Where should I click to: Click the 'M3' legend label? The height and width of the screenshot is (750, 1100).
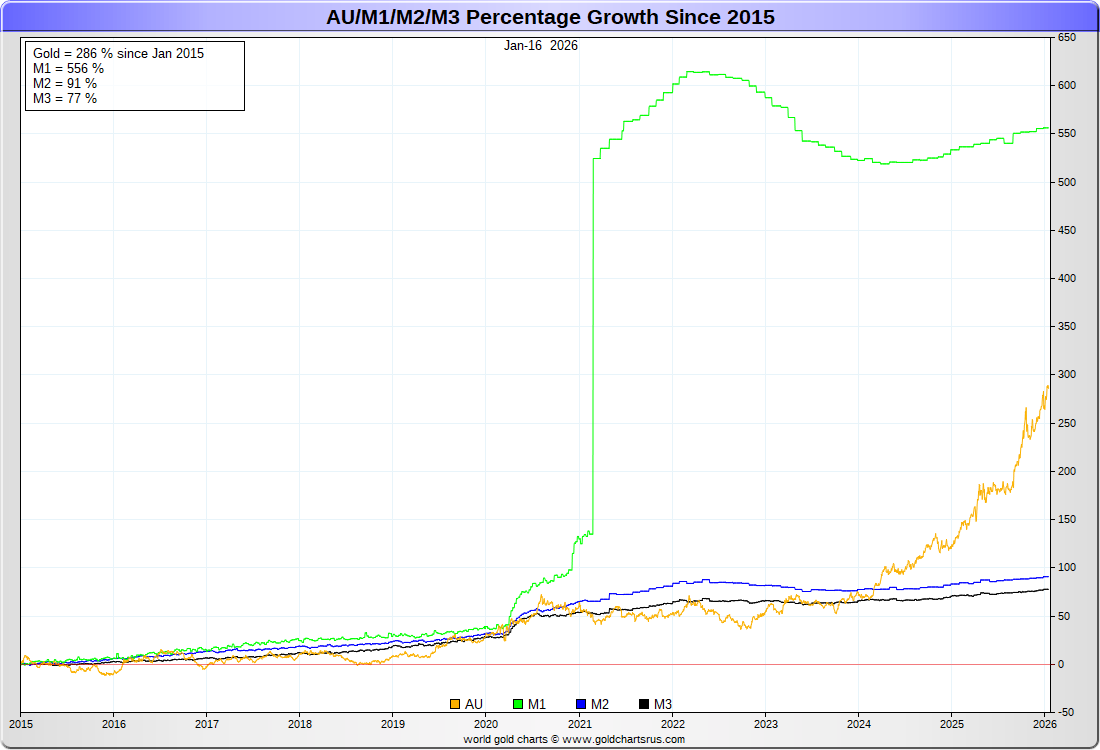pos(663,704)
